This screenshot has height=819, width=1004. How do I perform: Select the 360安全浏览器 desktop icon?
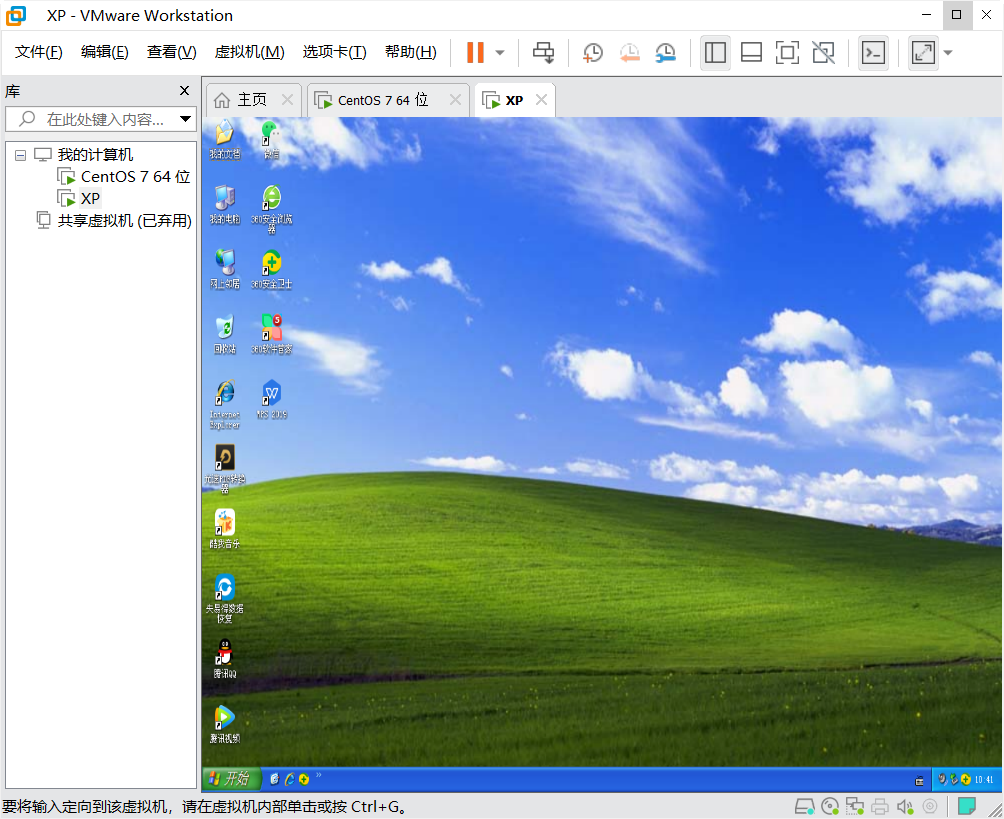tap(271, 209)
